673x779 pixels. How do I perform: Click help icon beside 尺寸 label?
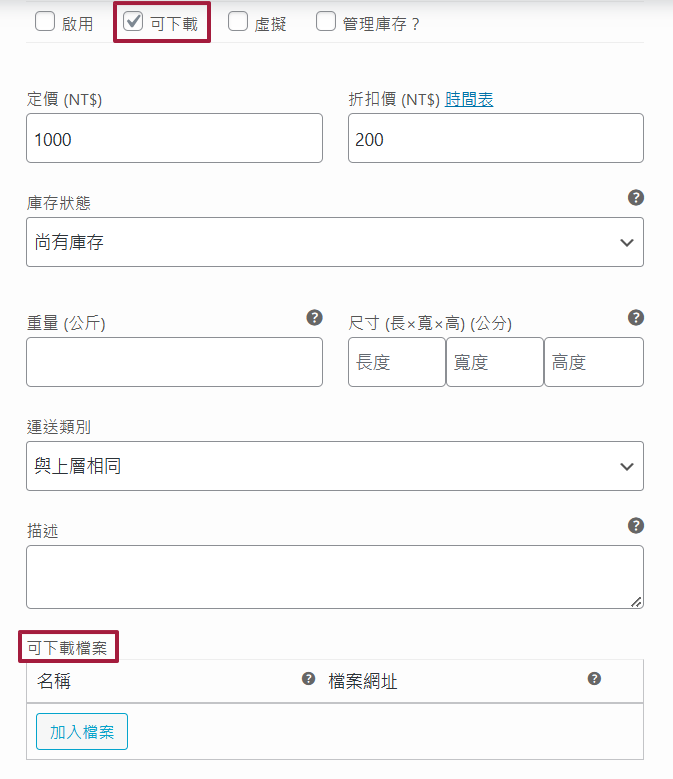point(635,318)
